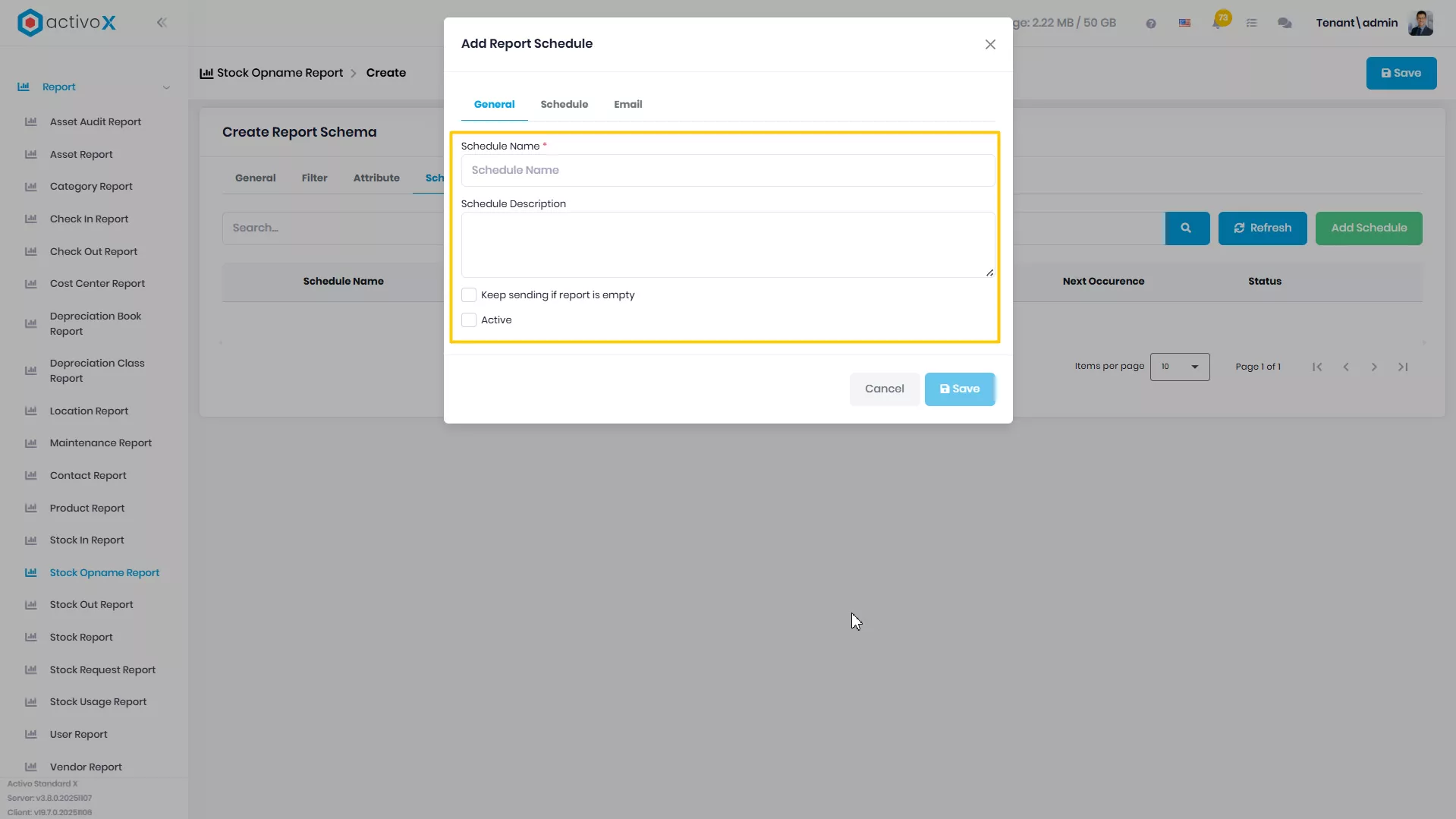Viewport: 1456px width, 819px height.
Task: Open Filter tab in Create Report Schema
Action: coord(314,178)
